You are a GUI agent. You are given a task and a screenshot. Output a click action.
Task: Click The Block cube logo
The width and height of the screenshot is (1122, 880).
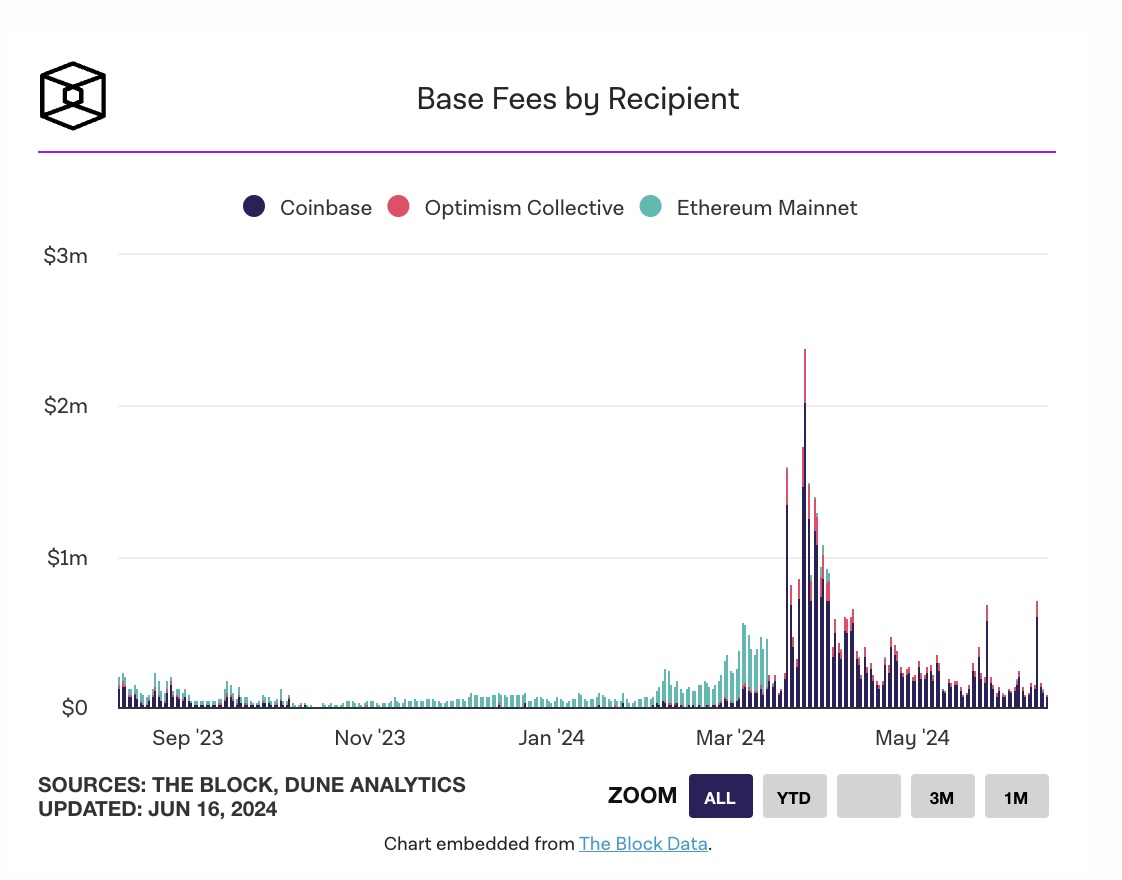click(72, 95)
